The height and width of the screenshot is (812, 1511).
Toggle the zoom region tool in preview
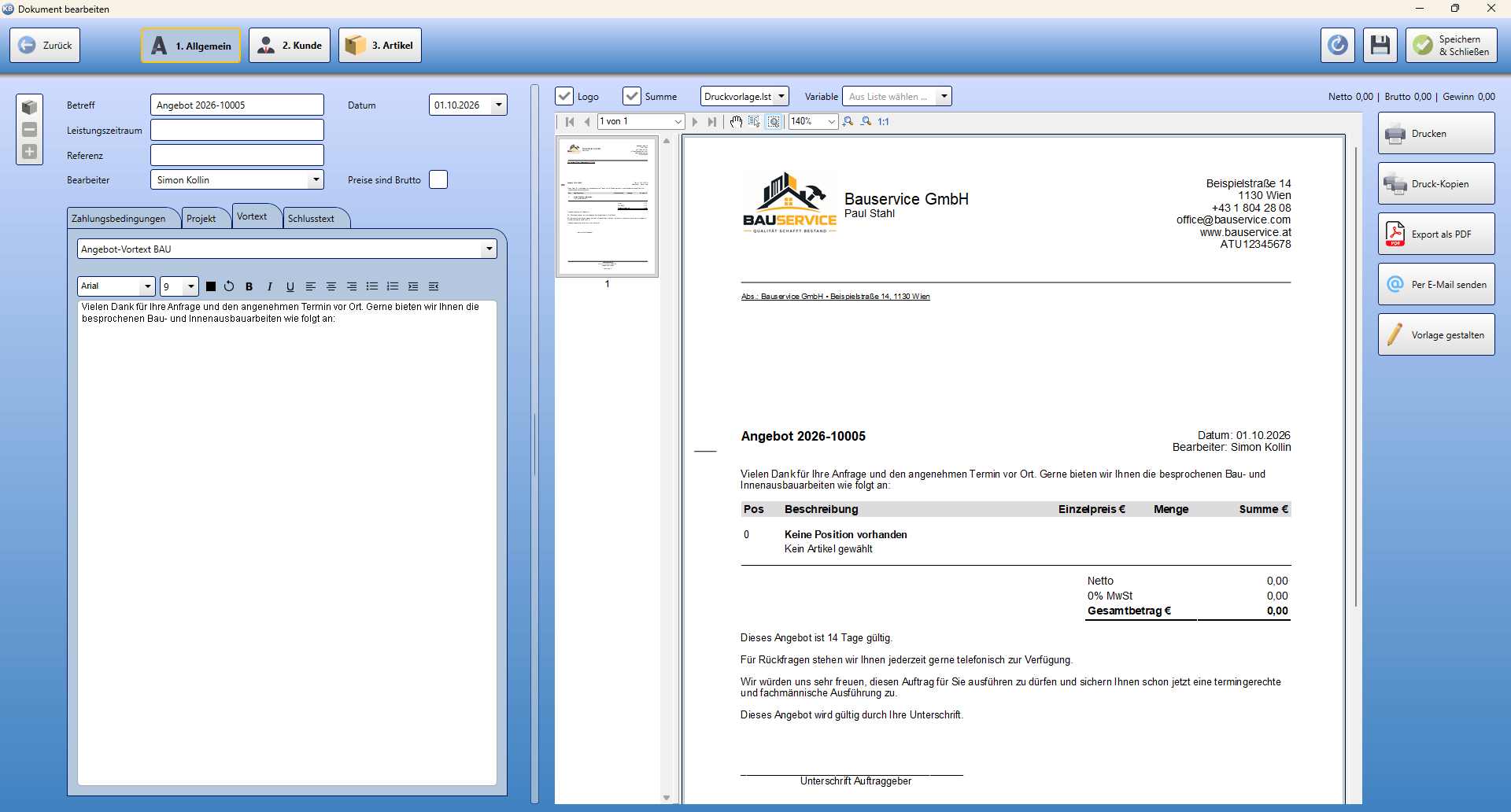click(x=774, y=121)
